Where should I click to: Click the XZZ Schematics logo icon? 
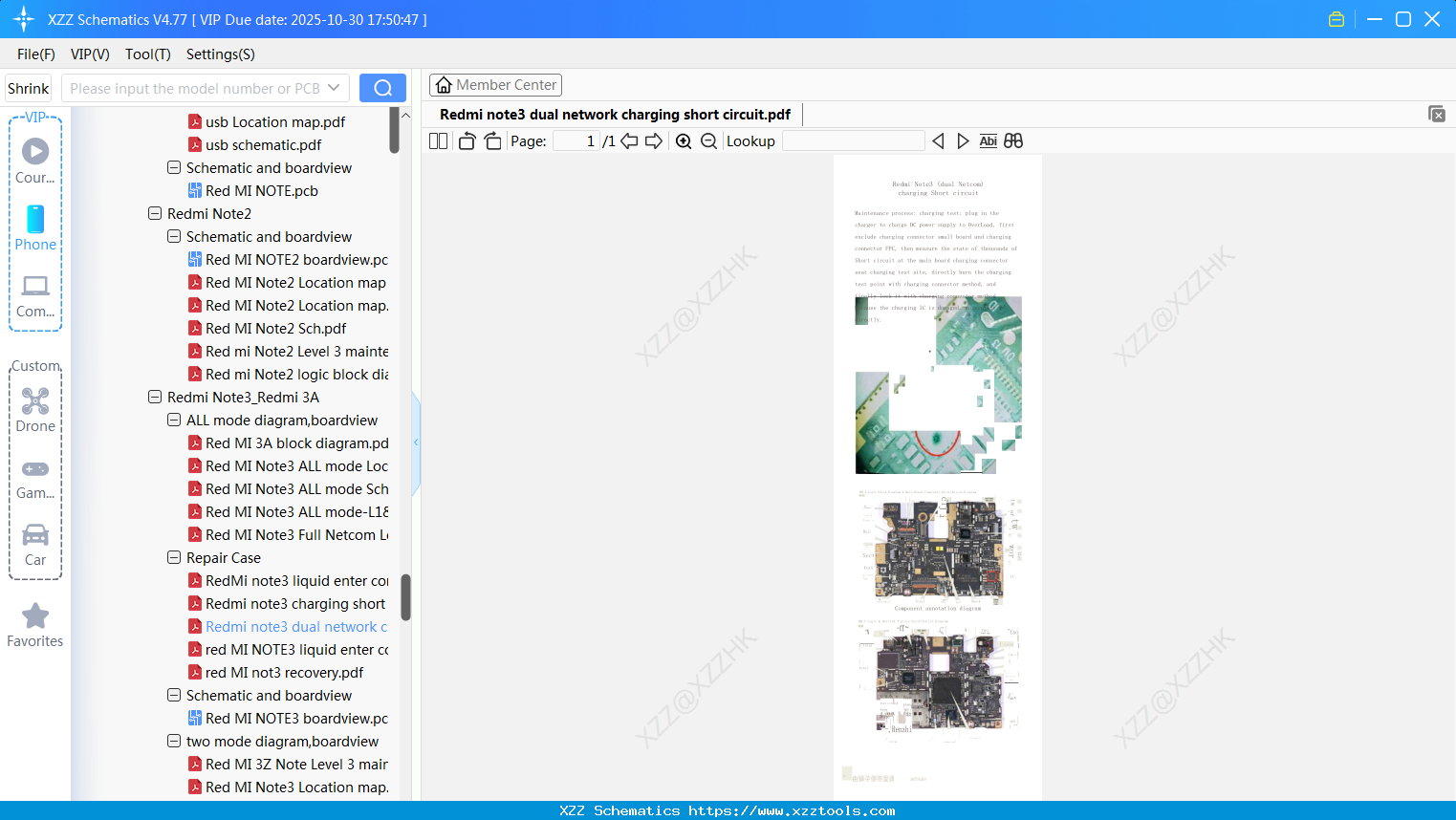tap(24, 19)
